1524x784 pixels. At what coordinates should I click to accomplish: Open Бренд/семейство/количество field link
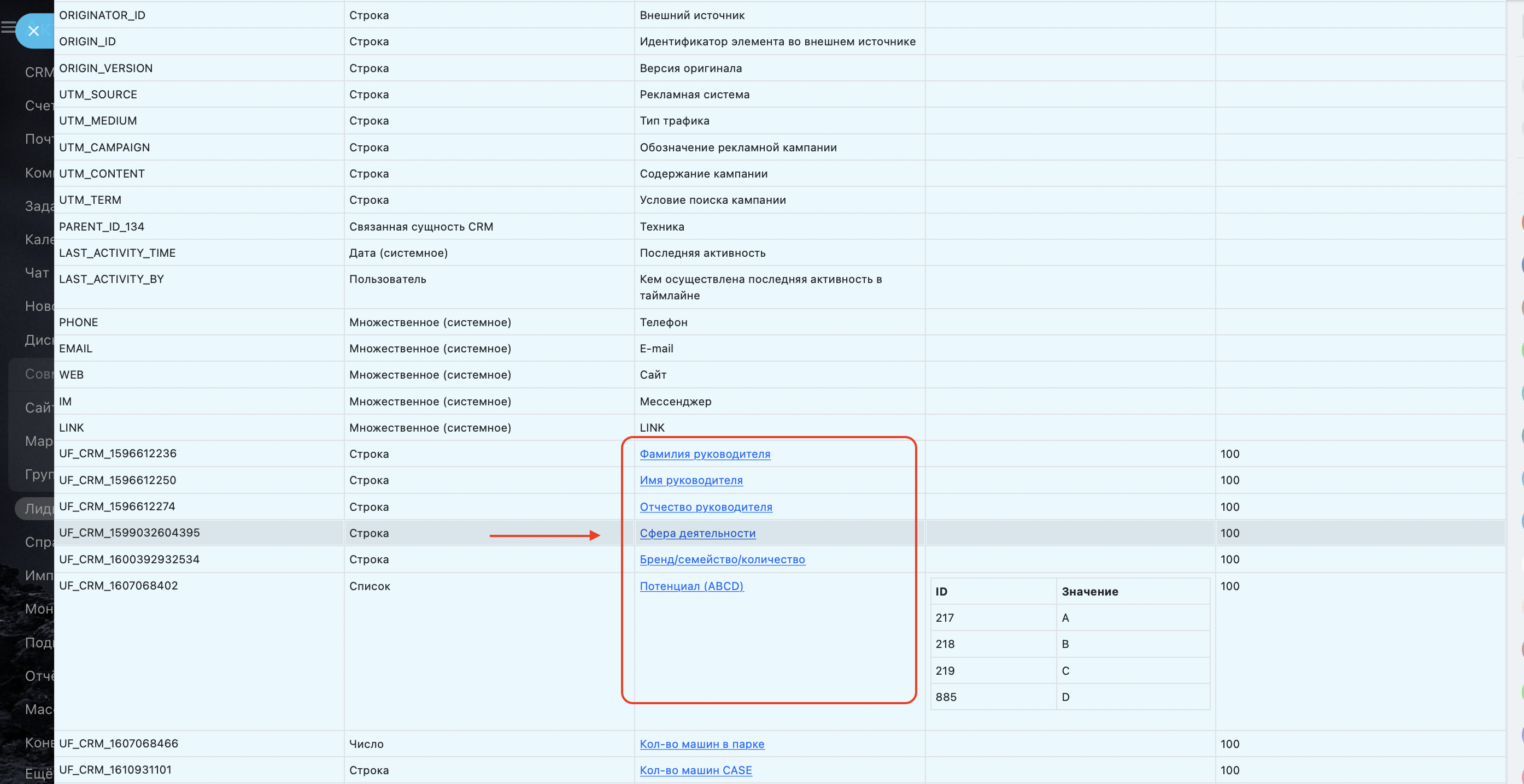(722, 559)
